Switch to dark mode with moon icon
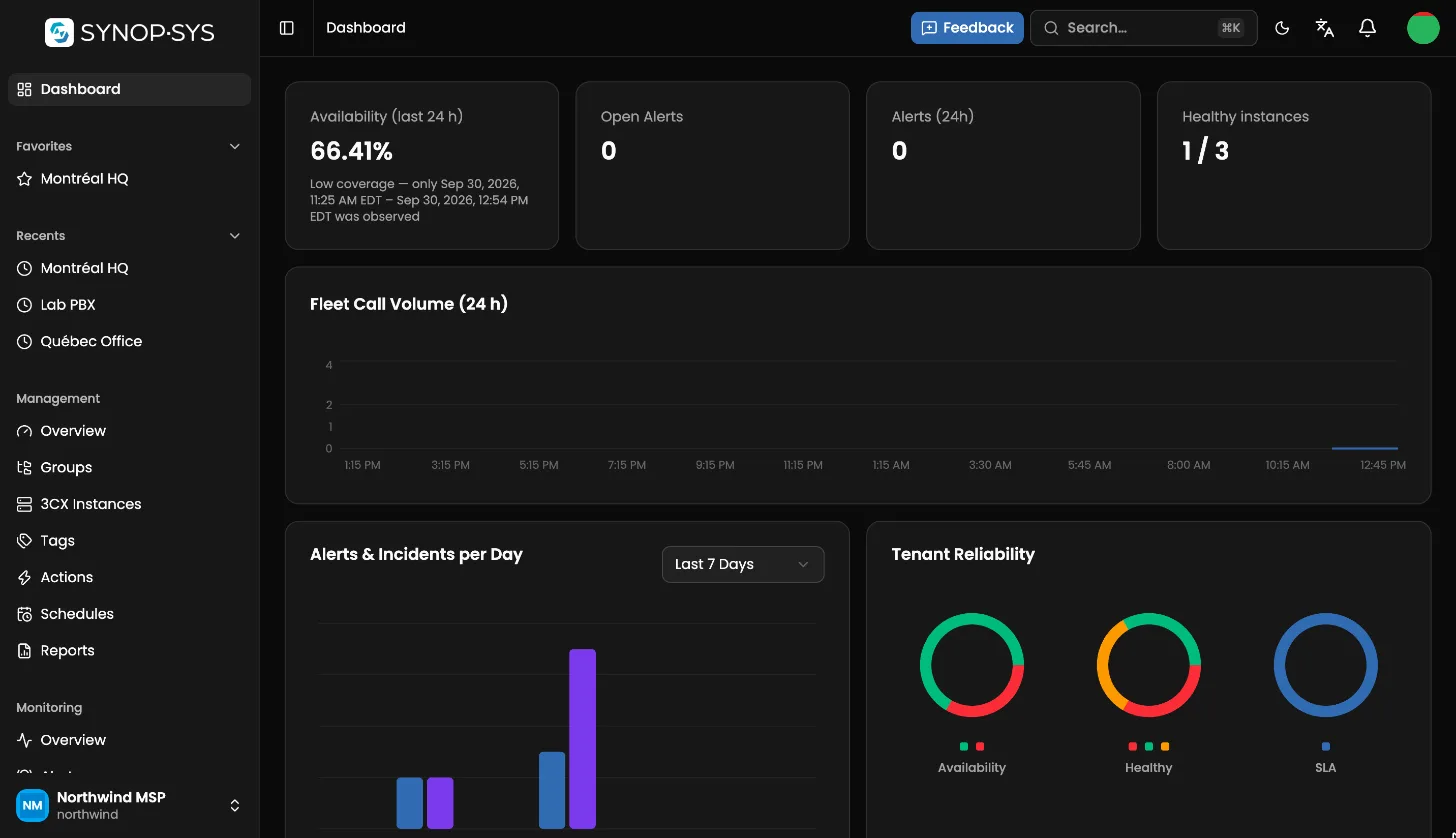The height and width of the screenshot is (838, 1456). [x=1282, y=28]
